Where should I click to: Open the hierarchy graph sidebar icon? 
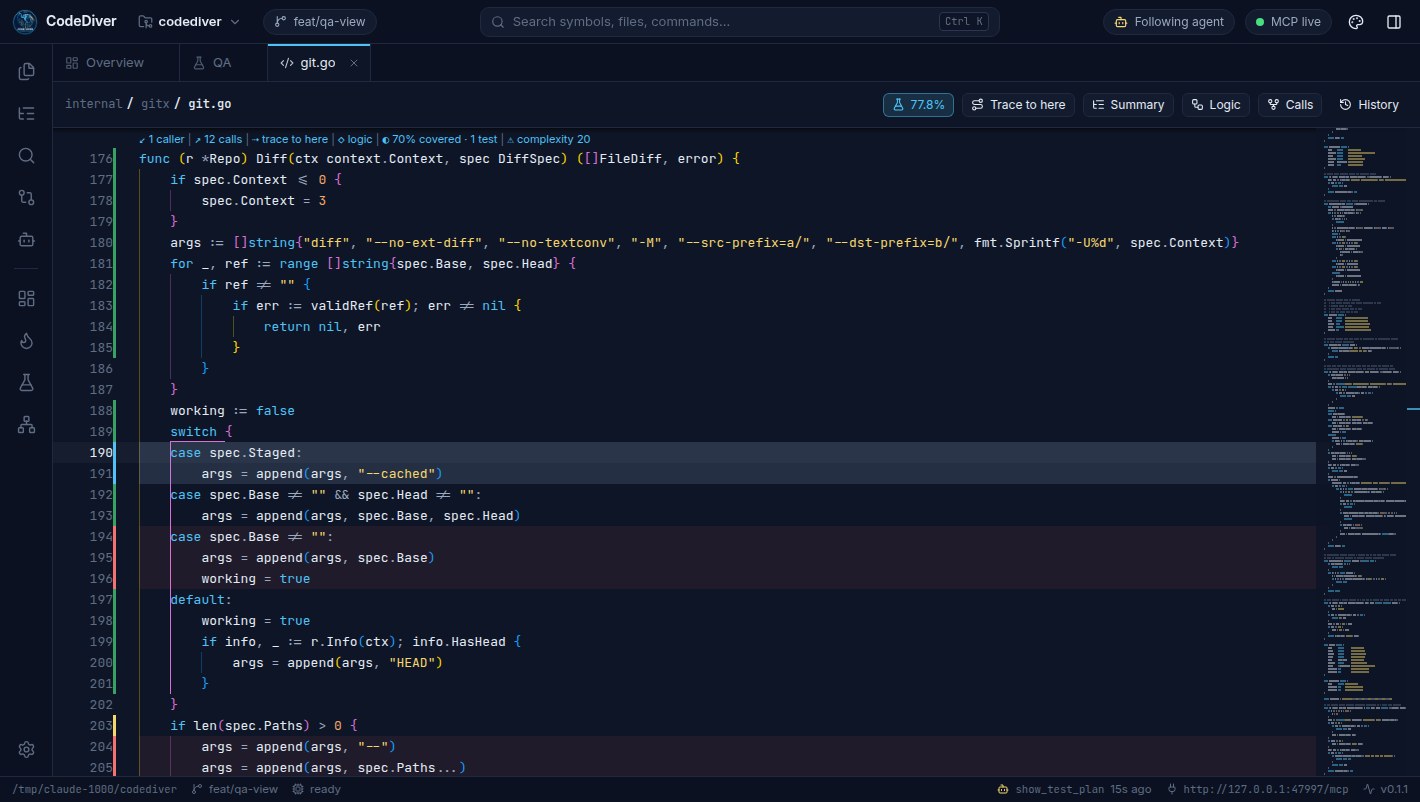pos(27,424)
